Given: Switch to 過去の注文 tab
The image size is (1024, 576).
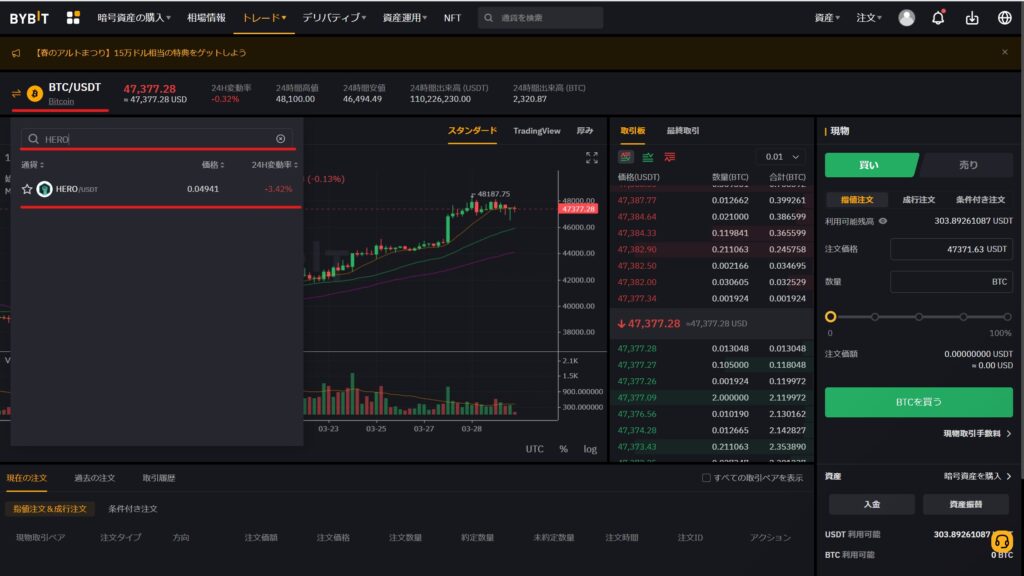Looking at the screenshot, I should tap(95, 478).
